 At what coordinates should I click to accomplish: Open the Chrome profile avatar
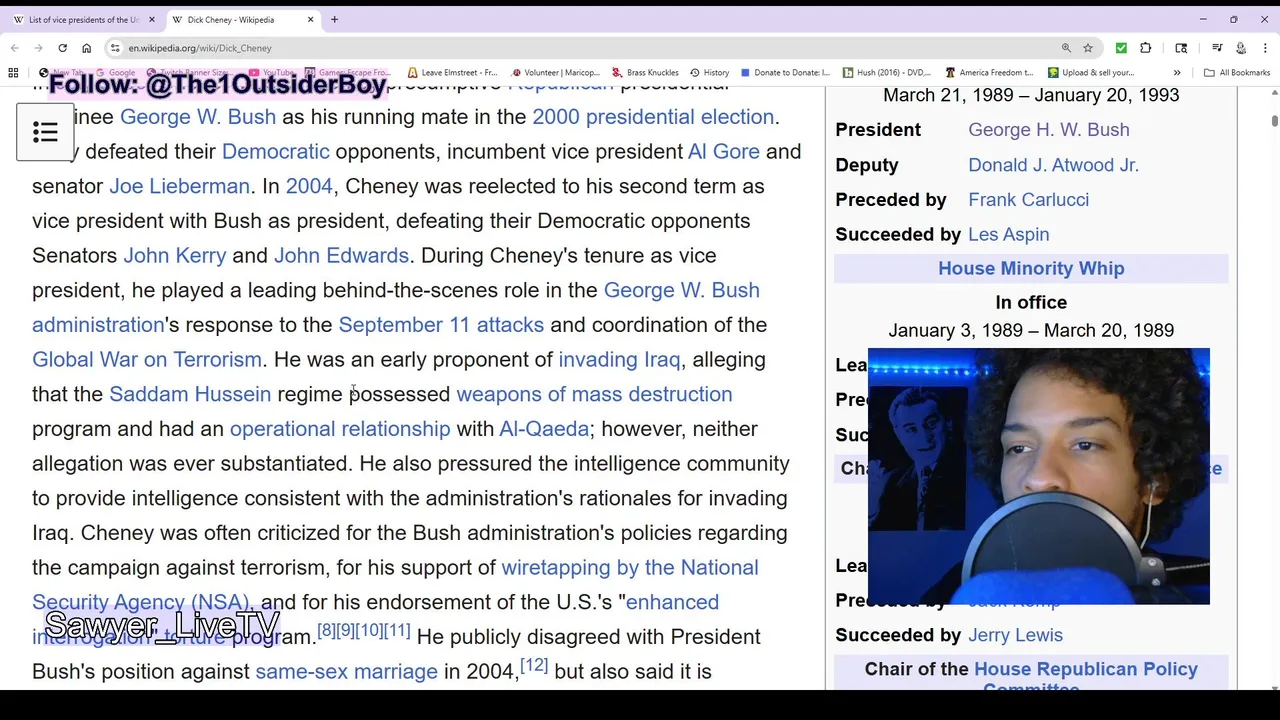coord(1241,48)
